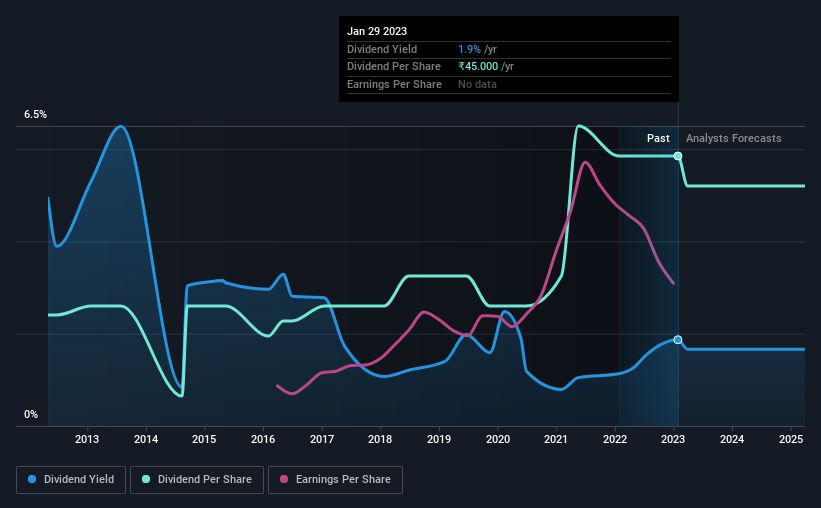This screenshot has width=821, height=508.
Task: Click the 2021 x-axis year label
Action: point(556,439)
